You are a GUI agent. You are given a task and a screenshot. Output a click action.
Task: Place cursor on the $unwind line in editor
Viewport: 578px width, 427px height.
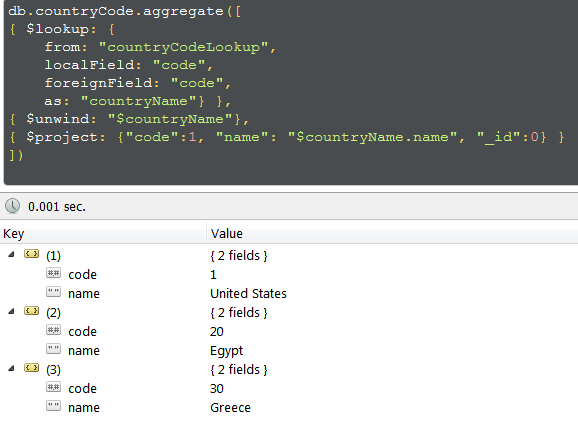point(130,119)
